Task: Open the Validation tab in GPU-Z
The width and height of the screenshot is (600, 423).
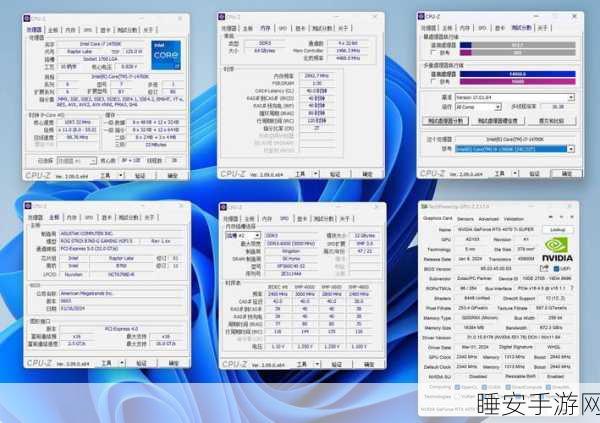Action: pos(514,219)
